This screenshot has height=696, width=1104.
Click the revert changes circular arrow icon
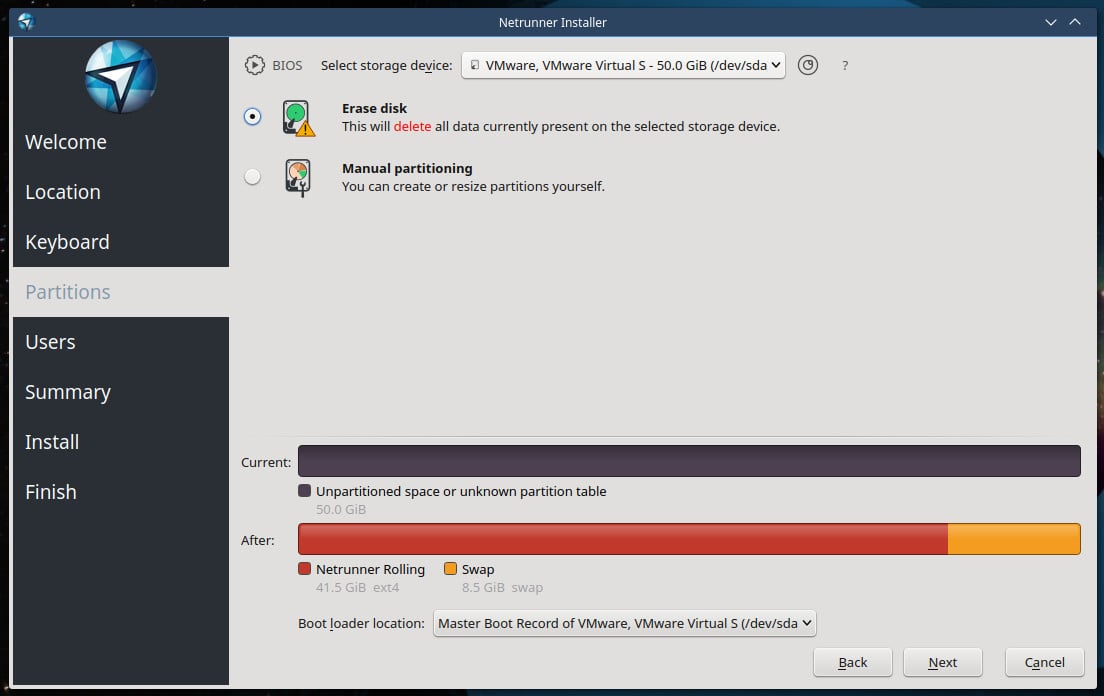pyautogui.click(x=808, y=65)
